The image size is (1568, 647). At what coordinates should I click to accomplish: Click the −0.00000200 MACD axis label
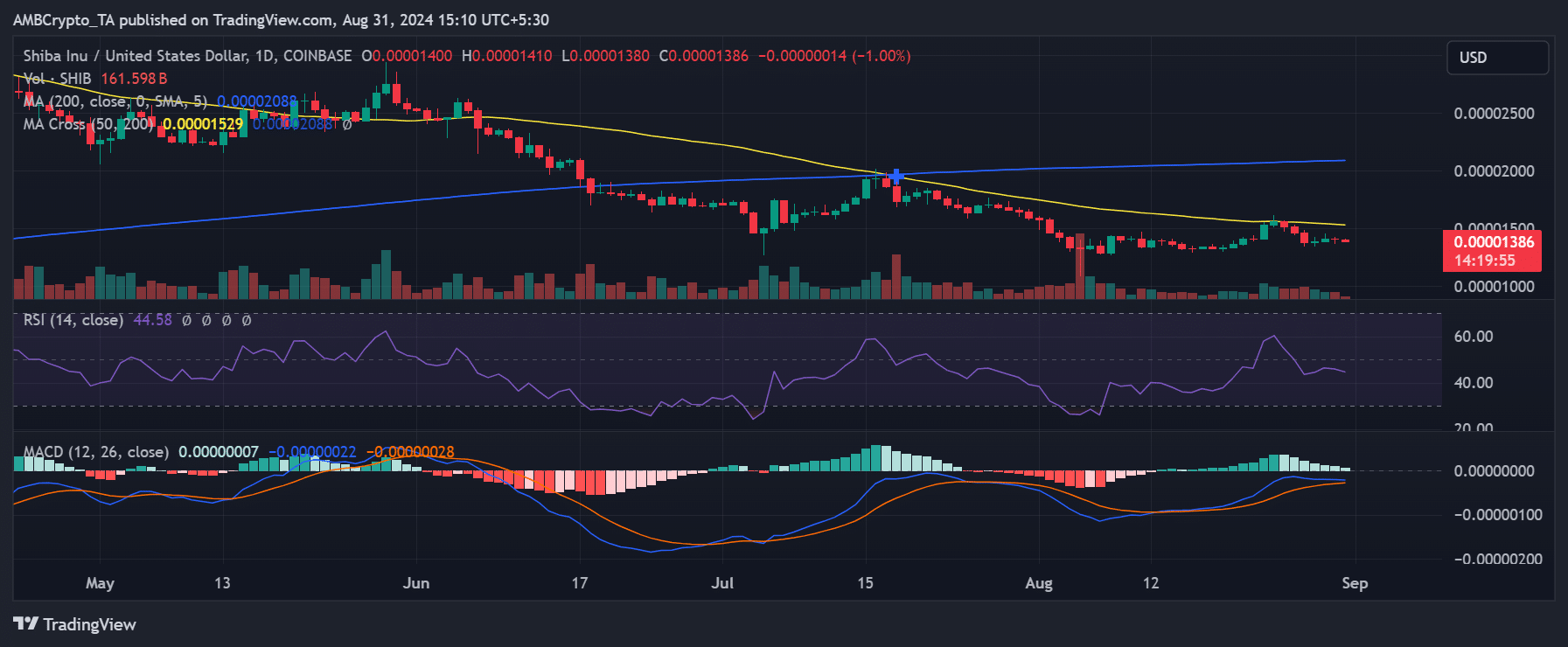point(1498,560)
